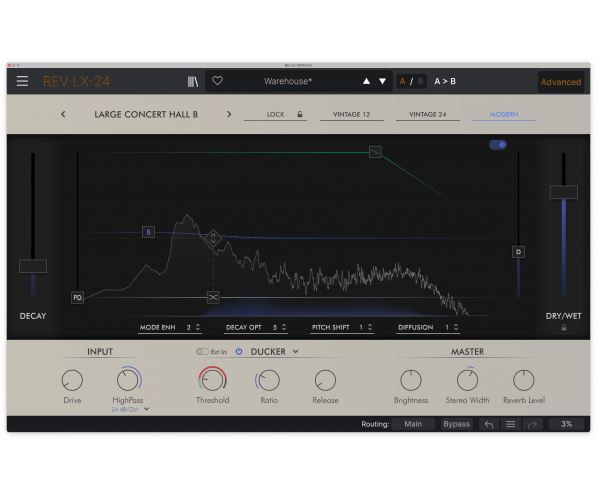Select the VINTAGE 12 mode tab
This screenshot has width=597, height=497.
pyautogui.click(x=351, y=114)
